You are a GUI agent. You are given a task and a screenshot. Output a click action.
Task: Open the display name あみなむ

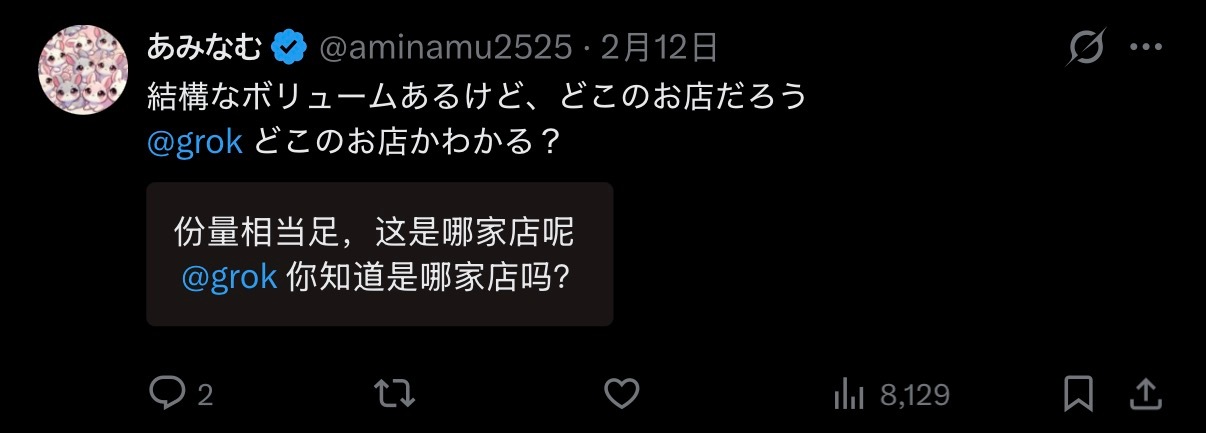[x=205, y=46]
